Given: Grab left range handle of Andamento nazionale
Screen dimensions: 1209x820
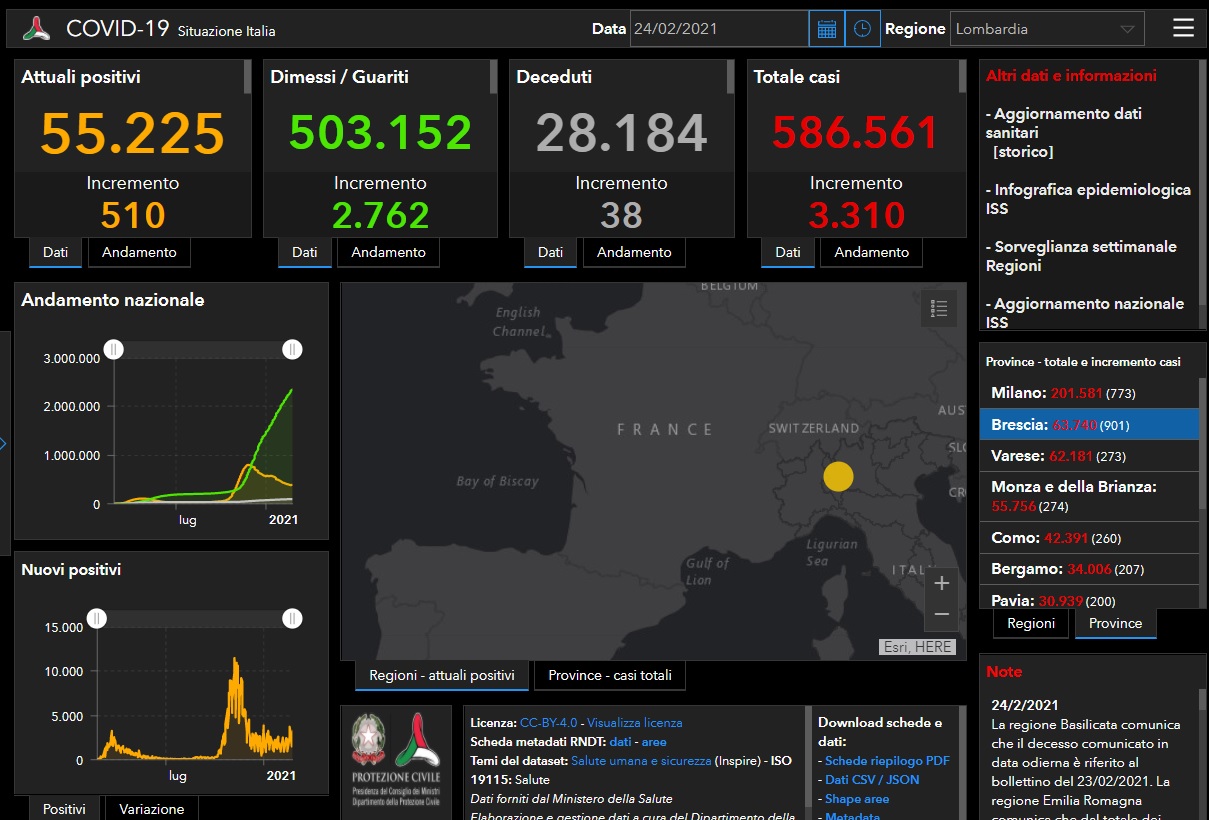Looking at the screenshot, I should [x=114, y=349].
